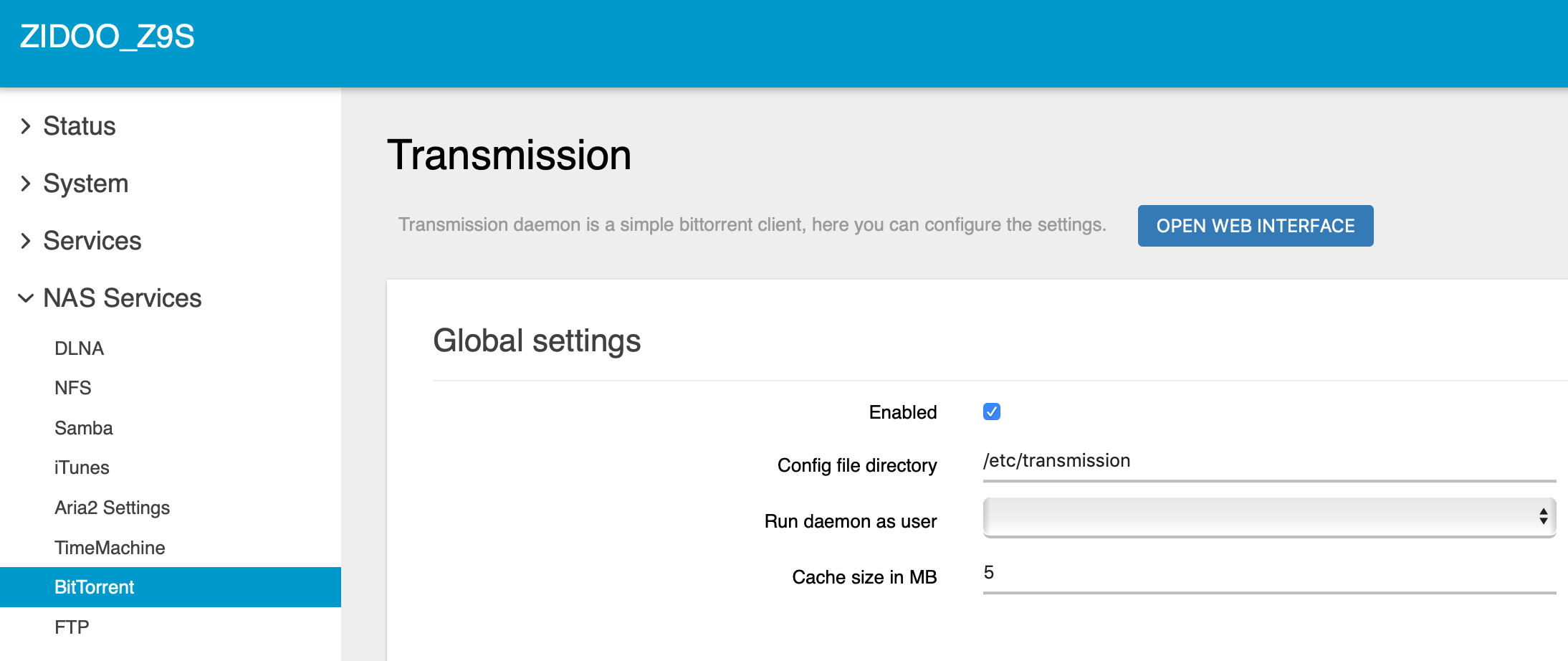Collapse the NAS Services chevron
The height and width of the screenshot is (661, 1568).
[x=26, y=298]
